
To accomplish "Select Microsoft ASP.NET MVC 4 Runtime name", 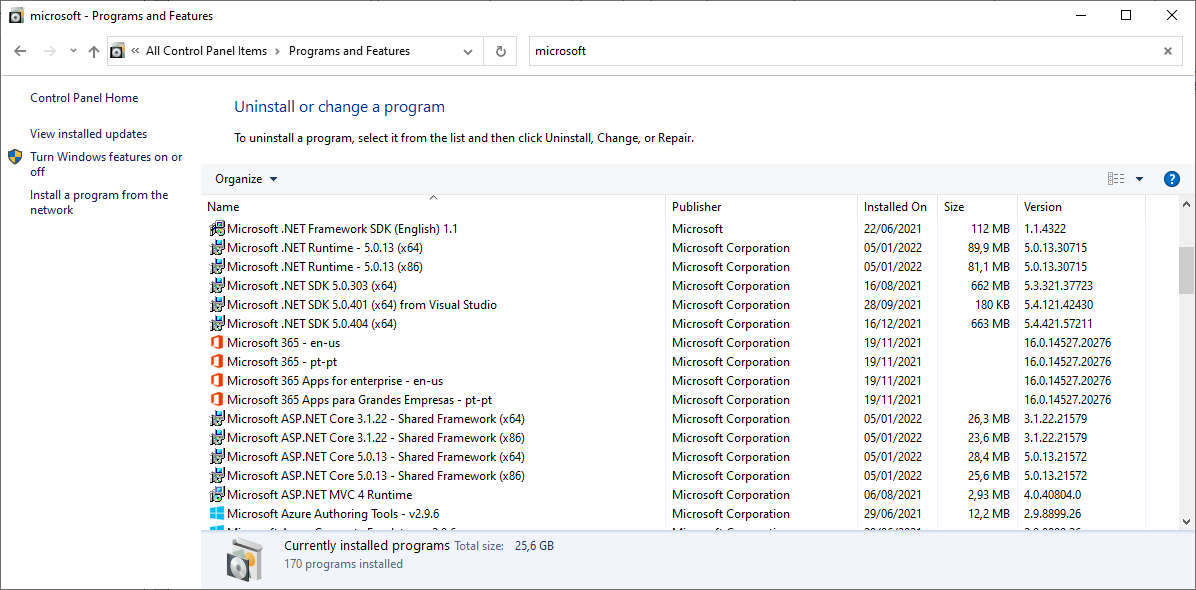I will pos(320,495).
